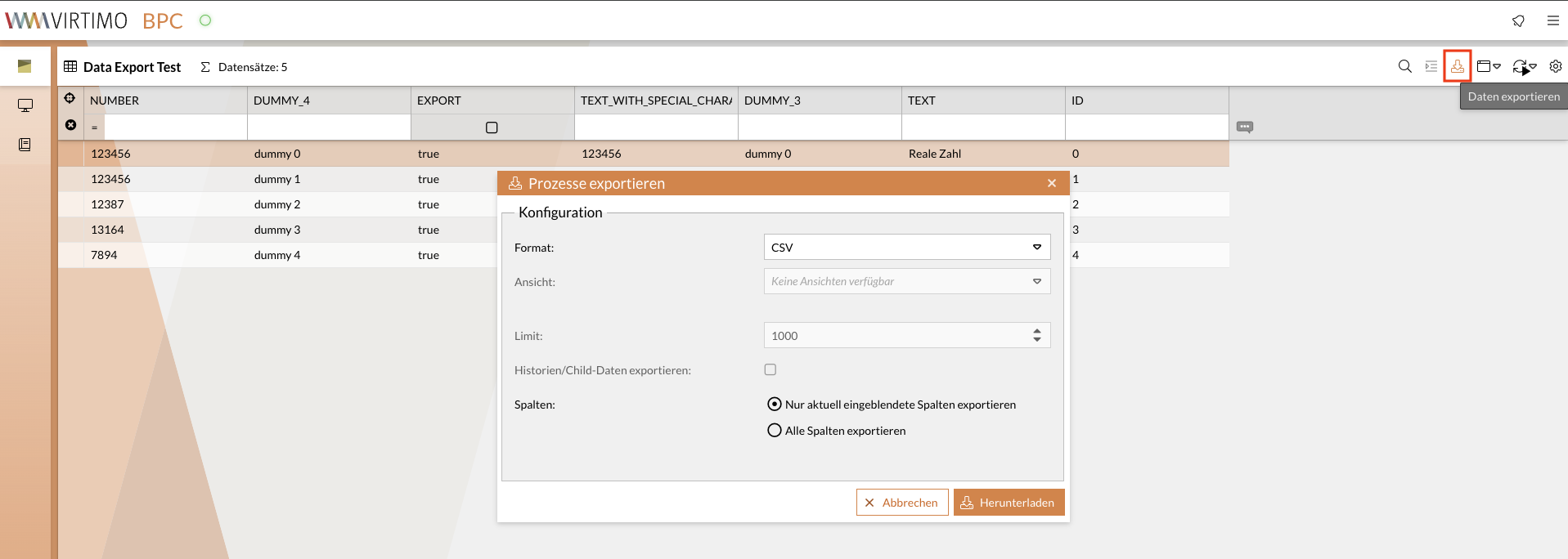Open the book icon in left sidebar

tap(25, 145)
